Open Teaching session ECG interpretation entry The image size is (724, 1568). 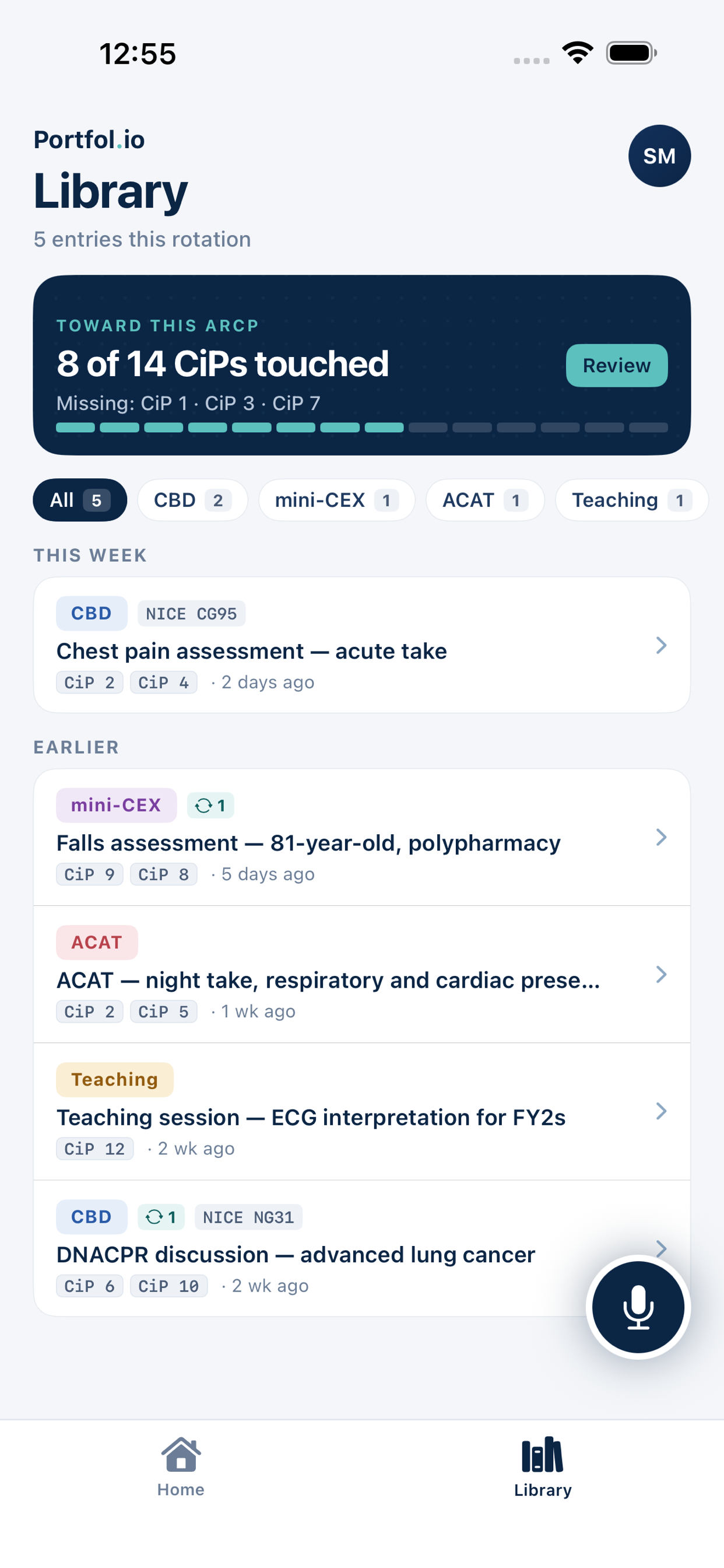[361, 1111]
